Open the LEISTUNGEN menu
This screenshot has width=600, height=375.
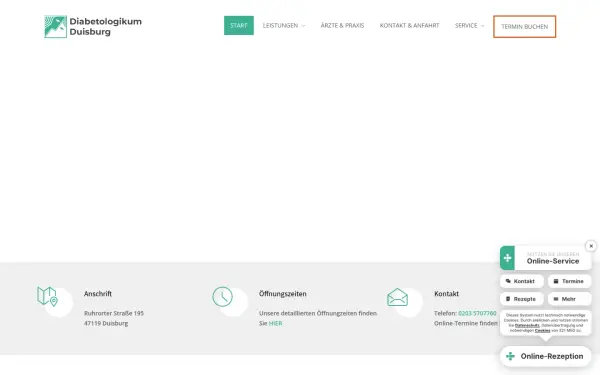click(x=280, y=25)
